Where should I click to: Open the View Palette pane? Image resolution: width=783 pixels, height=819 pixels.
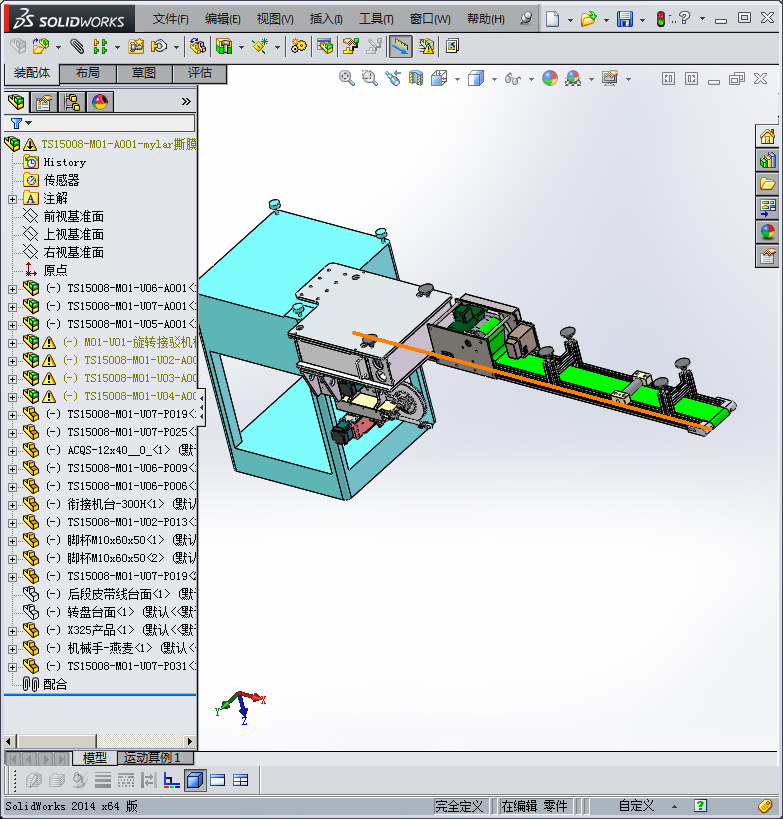[x=767, y=208]
